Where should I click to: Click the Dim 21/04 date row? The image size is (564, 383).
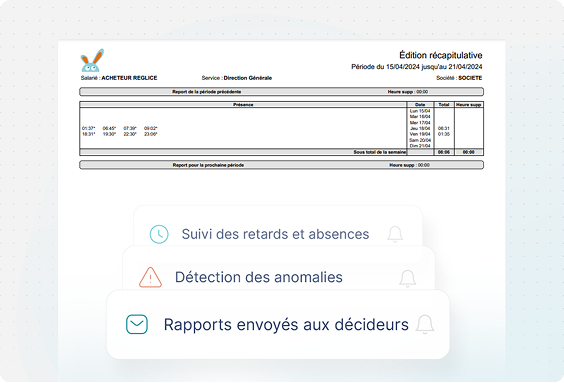click(x=420, y=146)
